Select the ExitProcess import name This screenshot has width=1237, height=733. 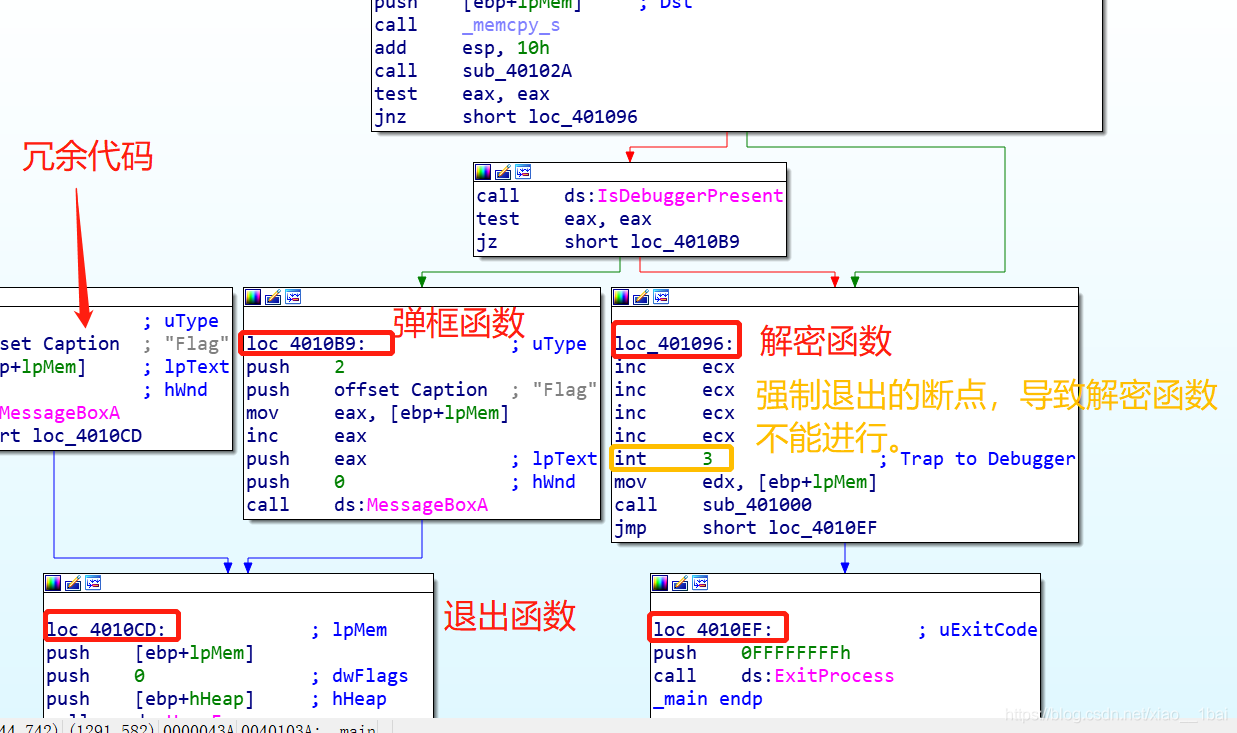click(x=834, y=676)
